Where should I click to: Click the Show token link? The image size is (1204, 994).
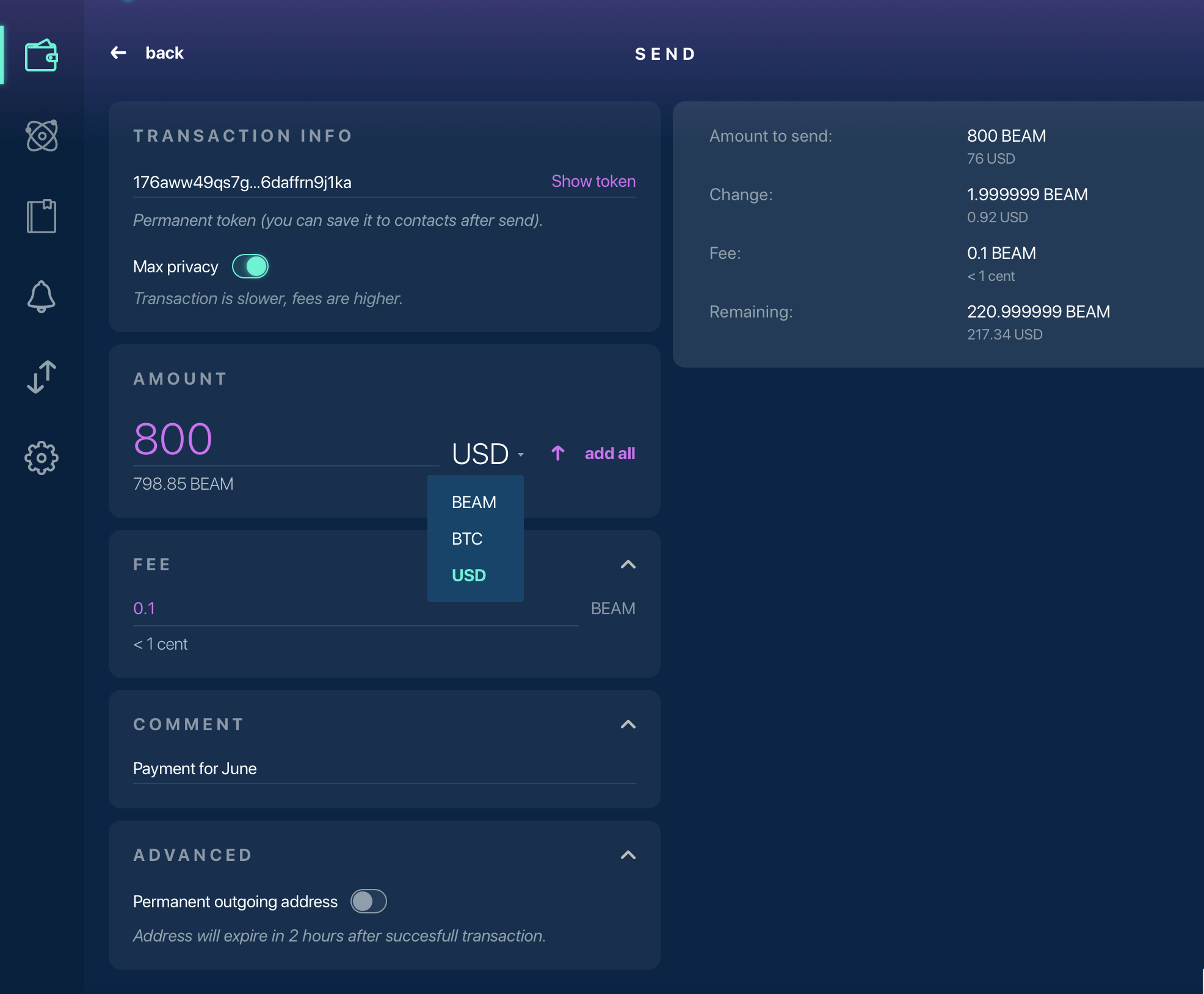click(x=592, y=181)
